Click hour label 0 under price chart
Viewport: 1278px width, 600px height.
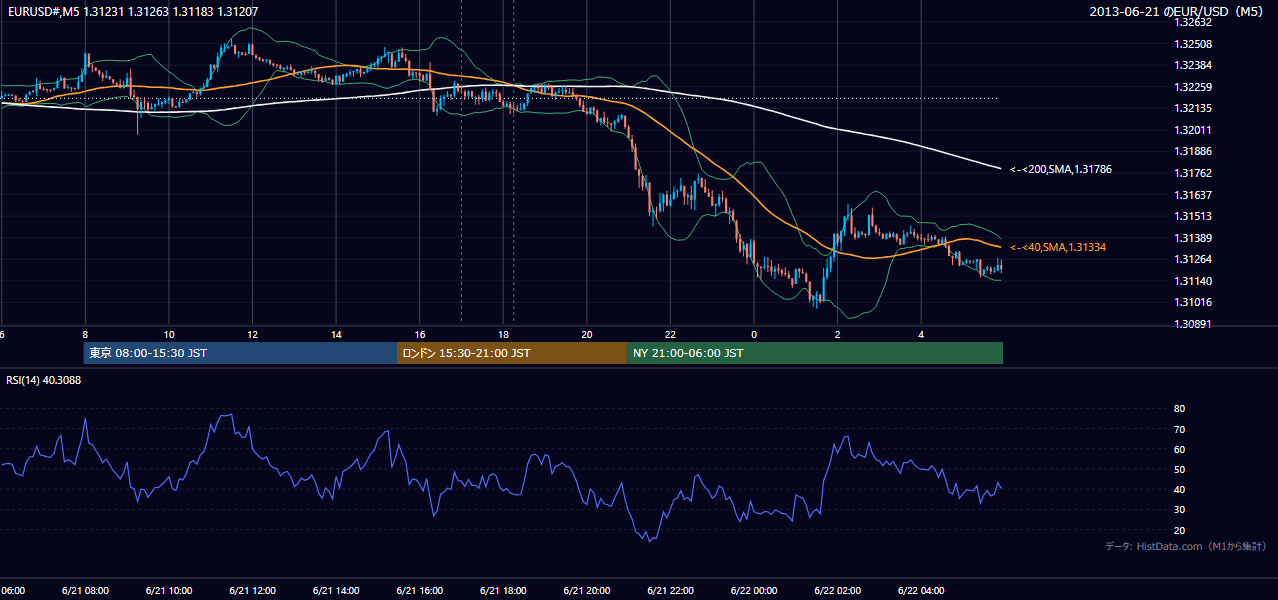[754, 334]
